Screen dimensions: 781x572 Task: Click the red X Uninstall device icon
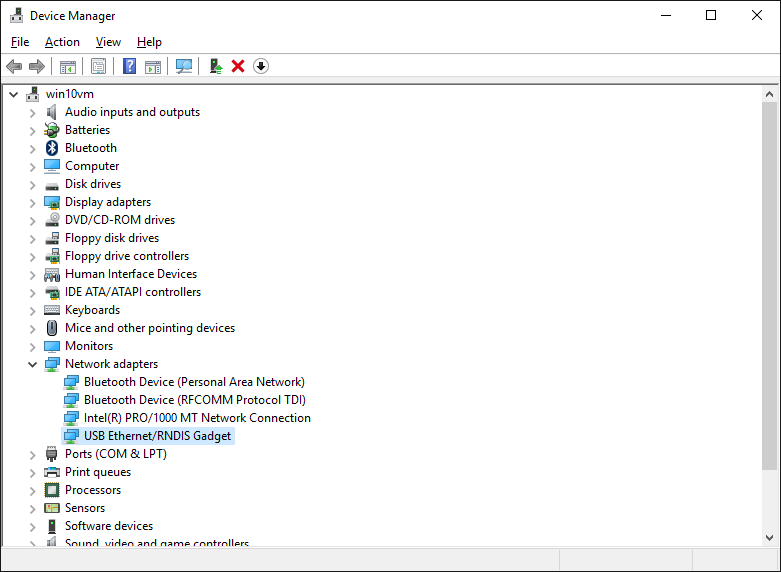pyautogui.click(x=238, y=66)
